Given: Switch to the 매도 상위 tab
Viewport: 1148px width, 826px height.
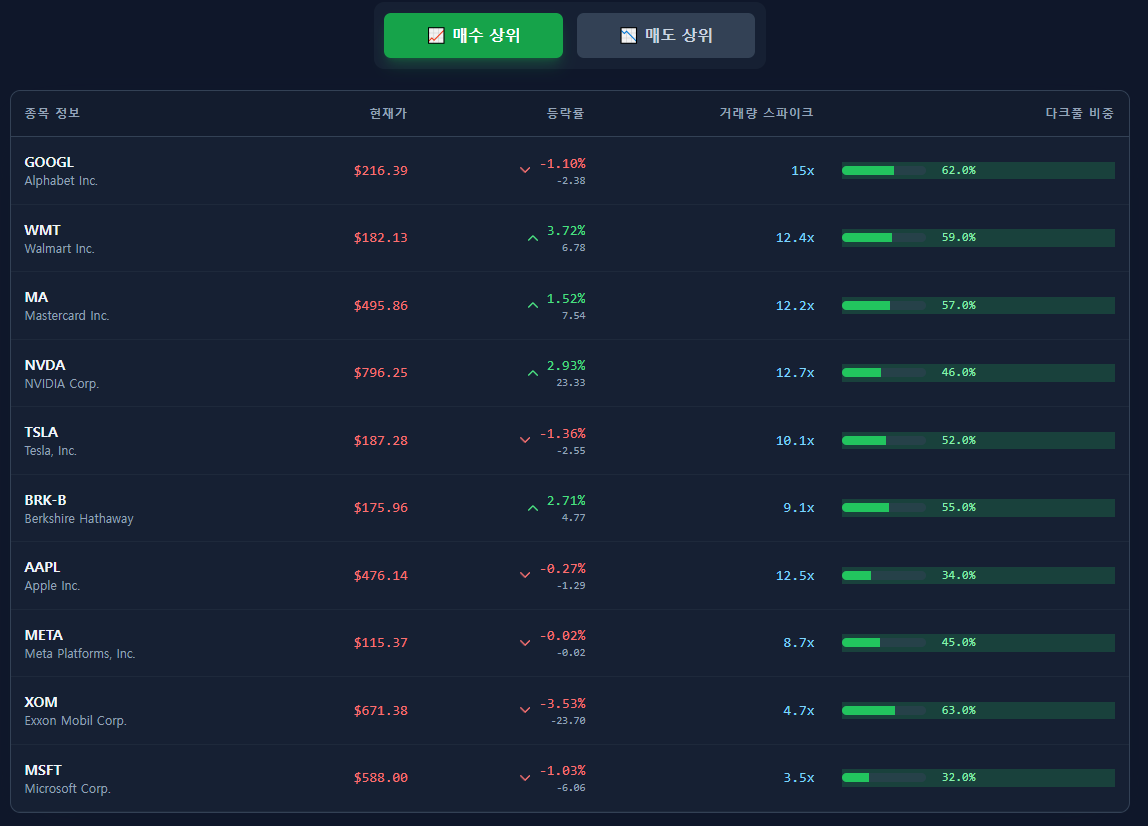Looking at the screenshot, I should pos(666,35).
